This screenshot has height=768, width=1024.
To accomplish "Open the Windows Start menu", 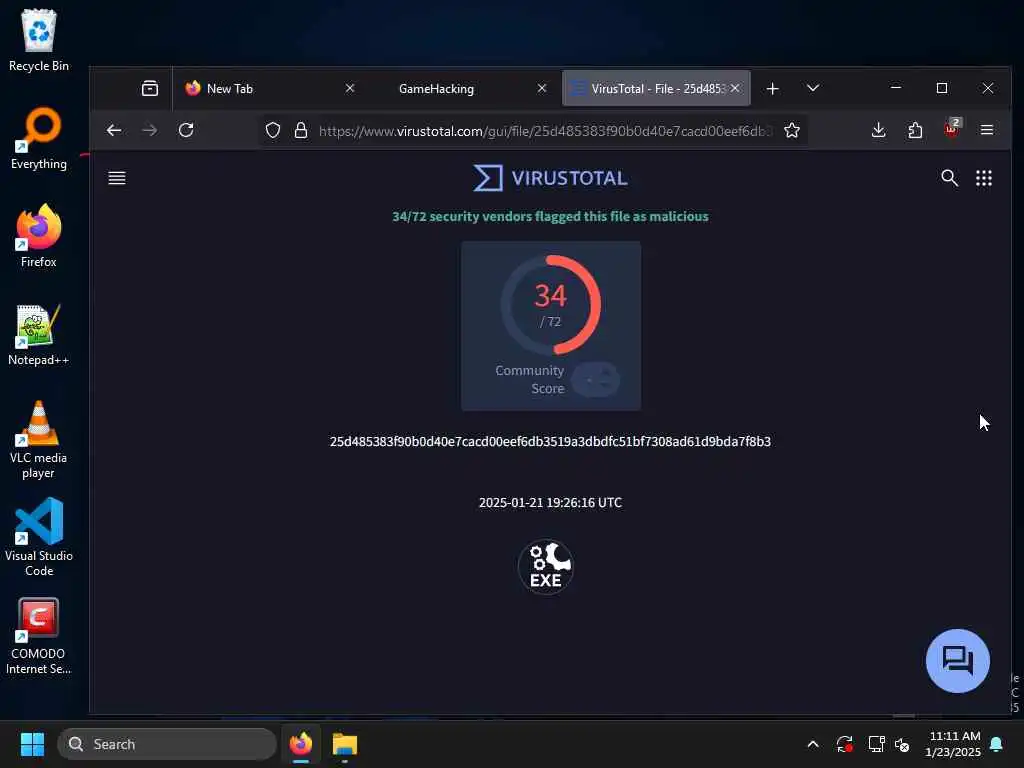I will pyautogui.click(x=32, y=744).
